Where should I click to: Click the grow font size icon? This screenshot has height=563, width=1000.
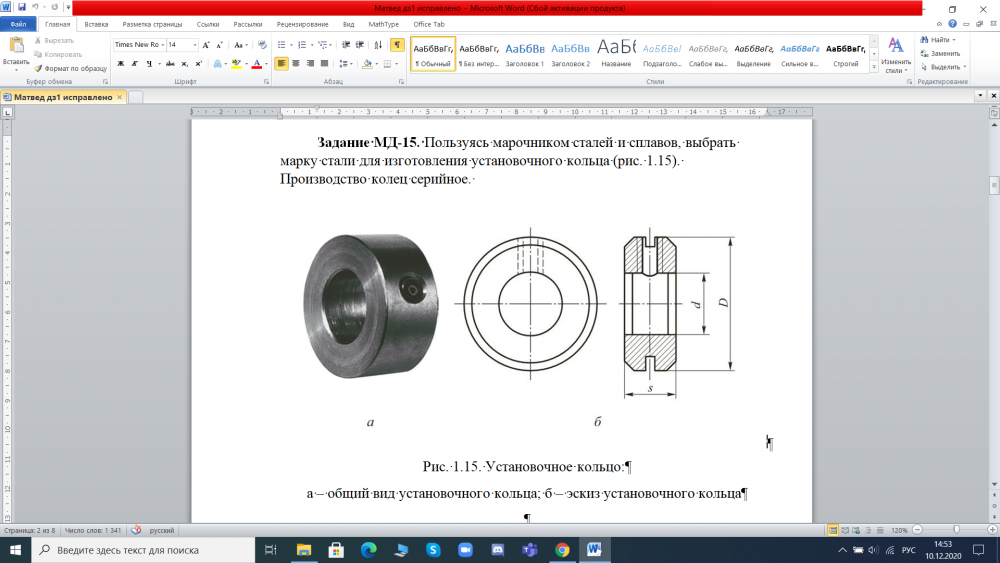(x=208, y=45)
